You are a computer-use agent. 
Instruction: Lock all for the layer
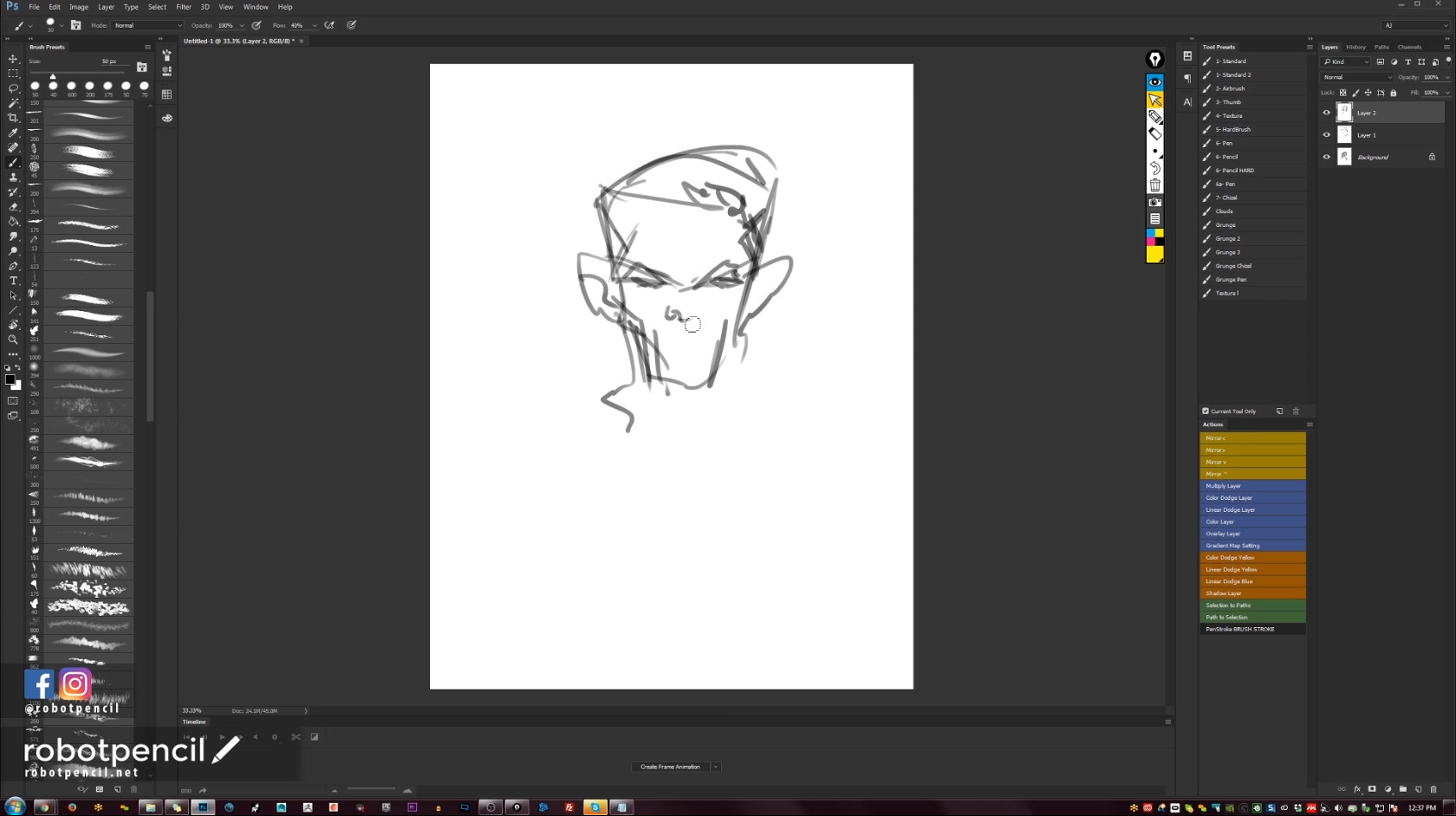tap(1394, 93)
